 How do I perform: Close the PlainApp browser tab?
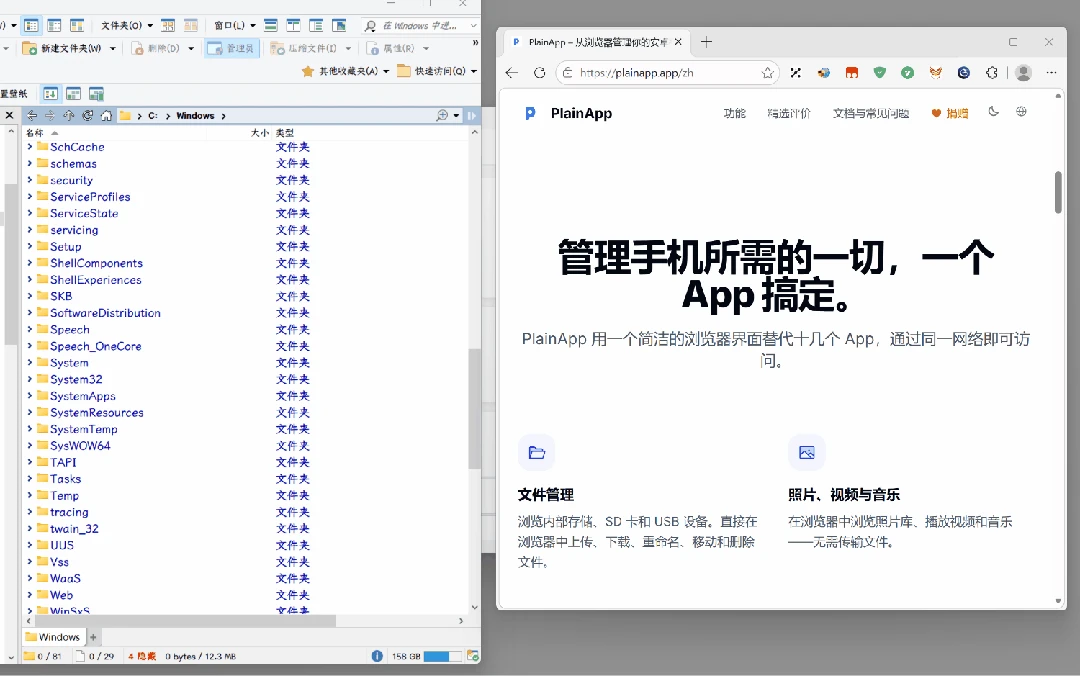coord(678,42)
